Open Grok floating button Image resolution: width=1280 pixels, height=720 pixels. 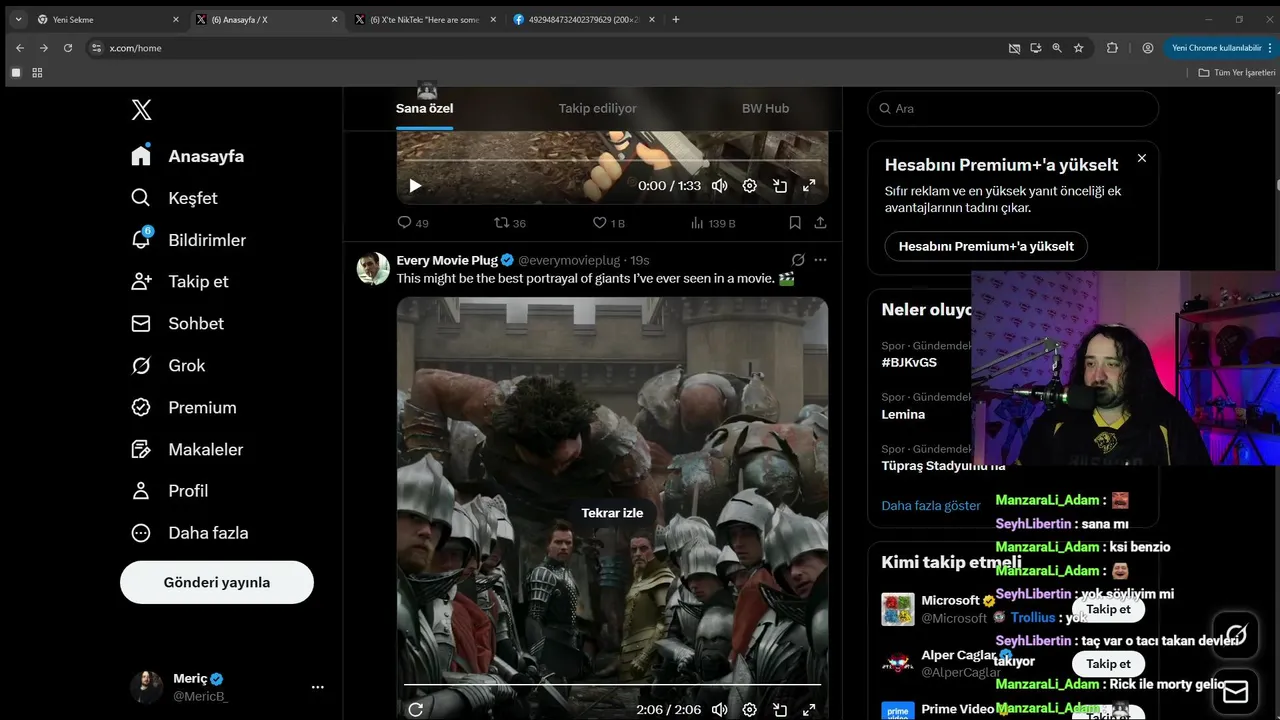coord(1236,634)
